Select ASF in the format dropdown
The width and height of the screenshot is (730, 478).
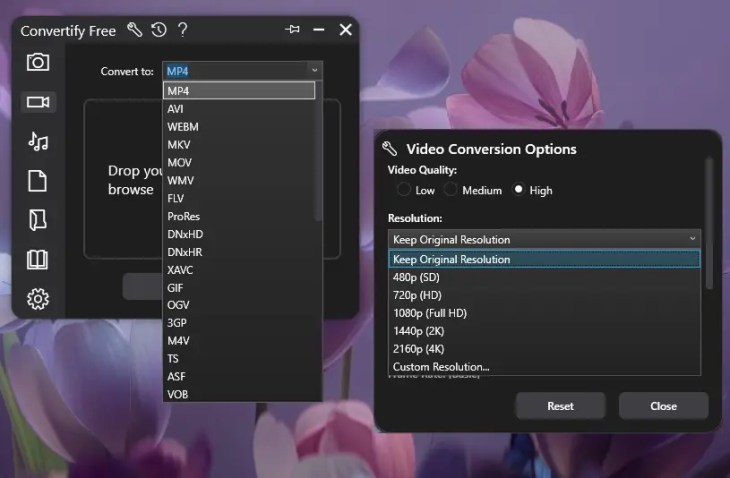[x=239, y=376]
